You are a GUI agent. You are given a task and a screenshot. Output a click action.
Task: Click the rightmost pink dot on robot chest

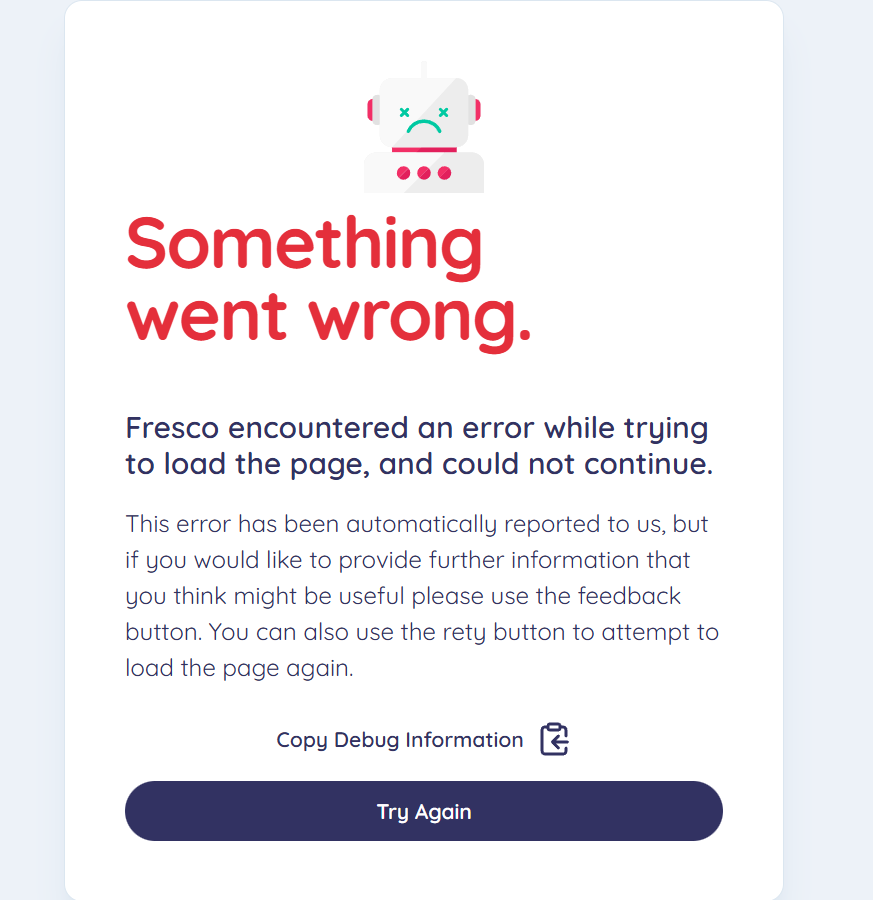(x=444, y=173)
